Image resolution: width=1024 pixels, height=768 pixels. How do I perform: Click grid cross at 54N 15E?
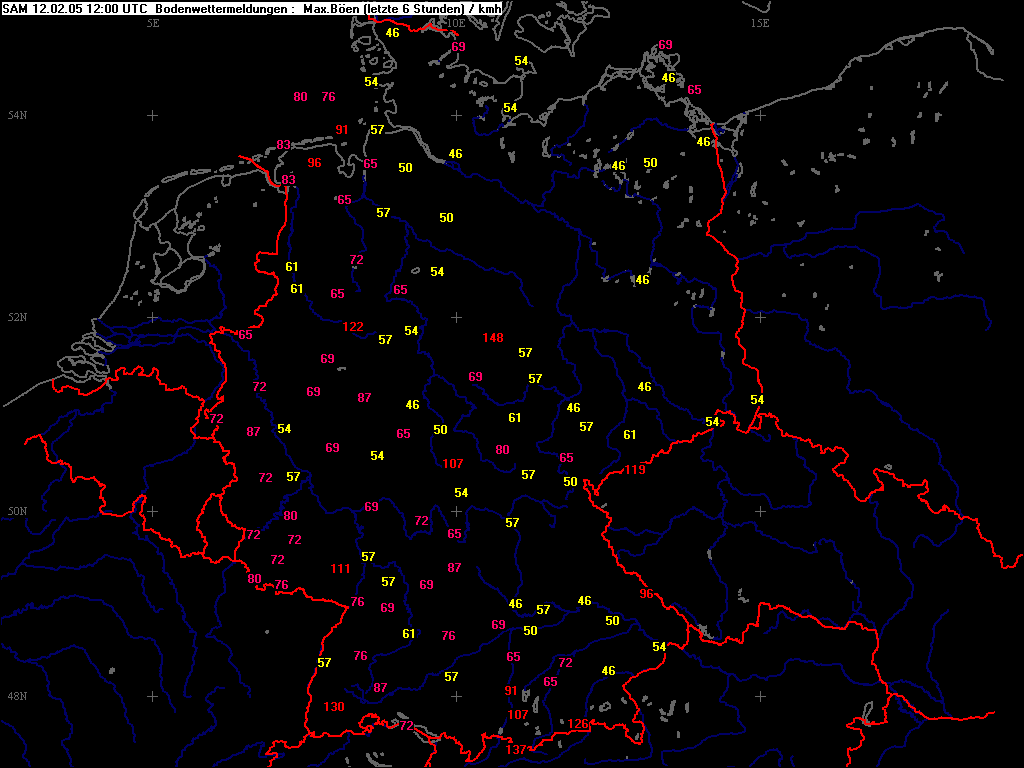click(759, 116)
